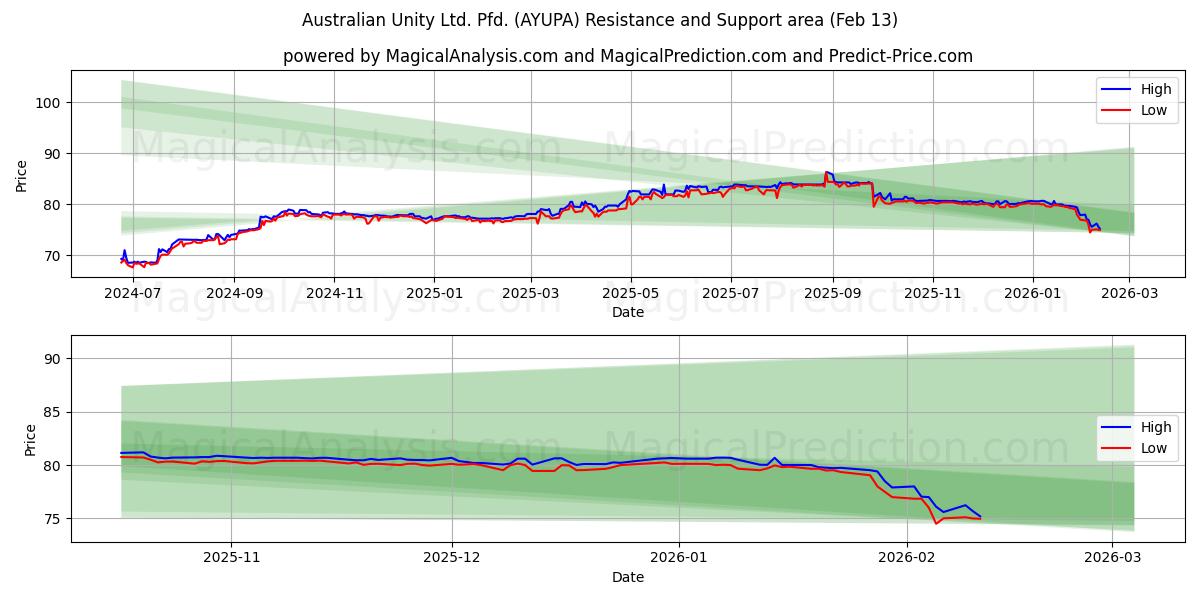
Task: Click the '2025-01' tick on top chart
Action: pos(433,293)
